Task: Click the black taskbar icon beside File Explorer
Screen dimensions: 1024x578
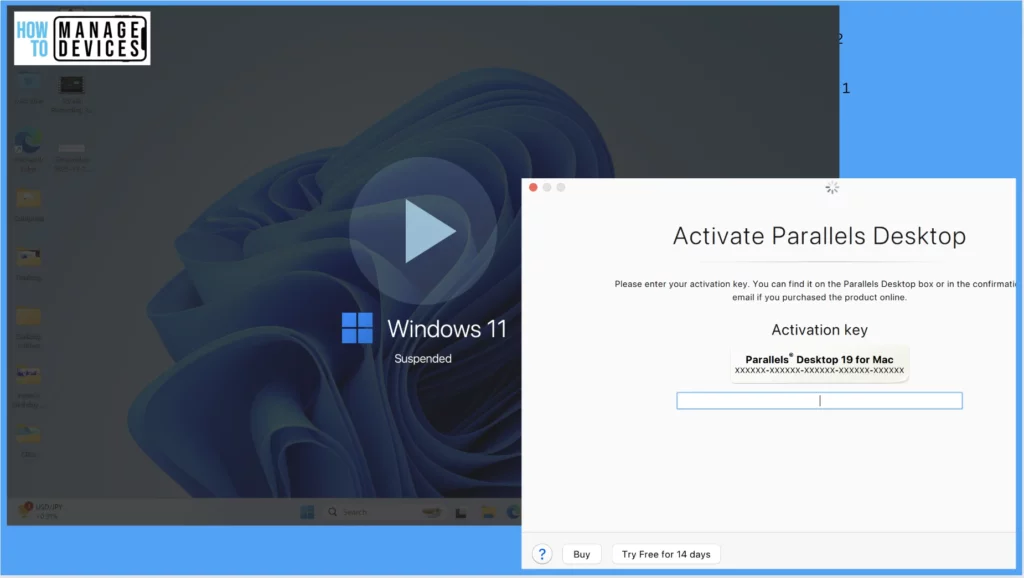Action: click(461, 513)
